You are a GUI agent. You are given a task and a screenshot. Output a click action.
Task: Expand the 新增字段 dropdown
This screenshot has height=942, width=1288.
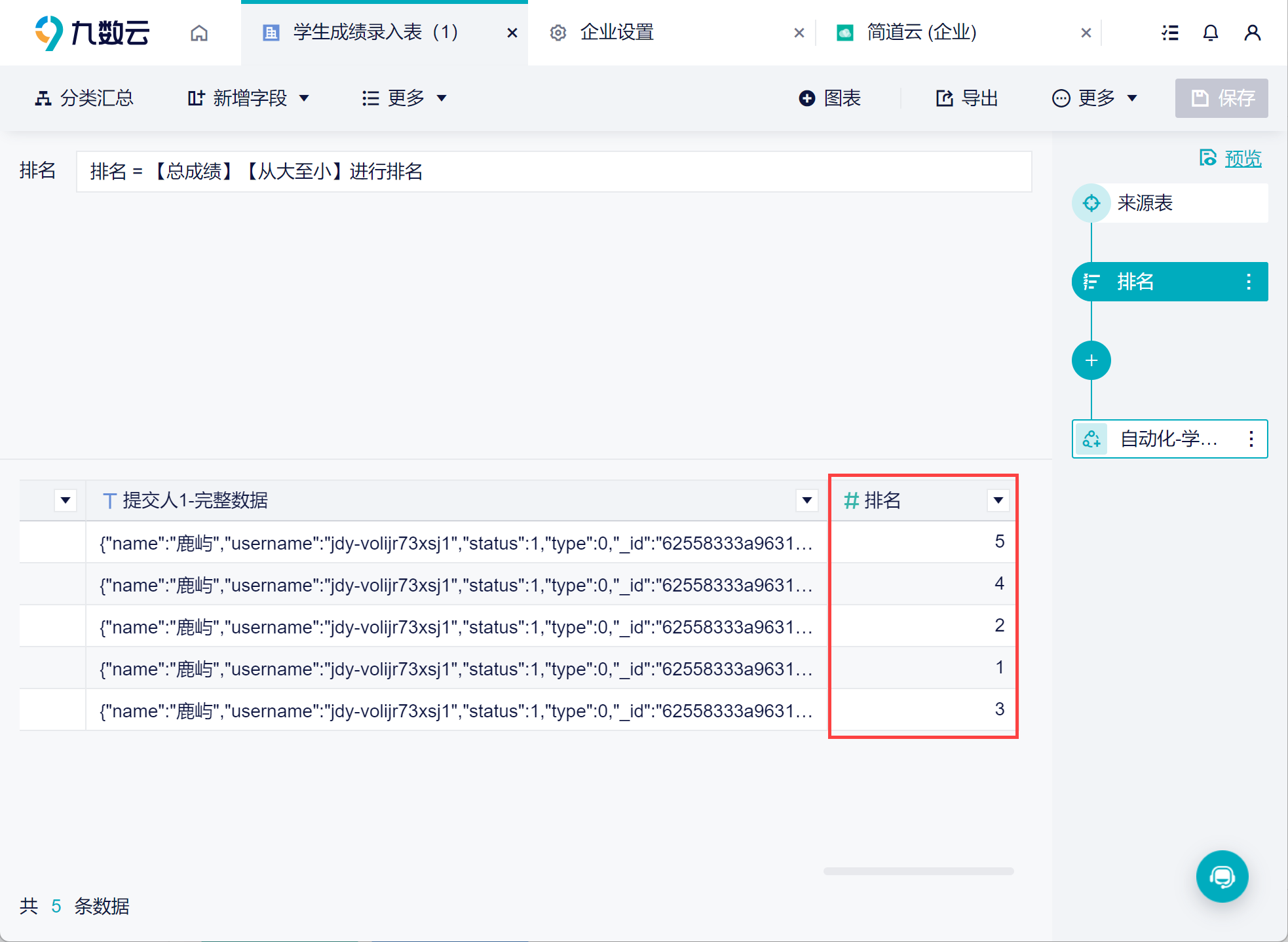coord(248,98)
